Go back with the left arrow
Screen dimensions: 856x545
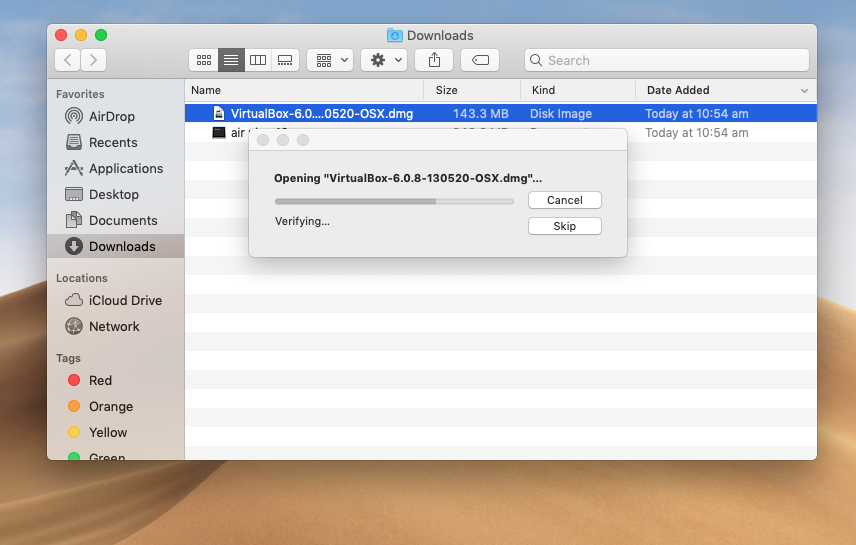pyautogui.click(x=68, y=60)
